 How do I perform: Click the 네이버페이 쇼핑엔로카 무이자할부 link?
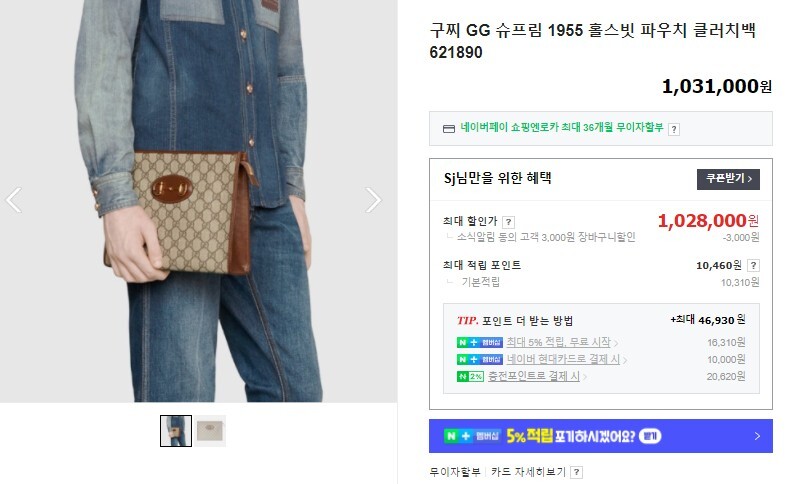pyautogui.click(x=562, y=128)
